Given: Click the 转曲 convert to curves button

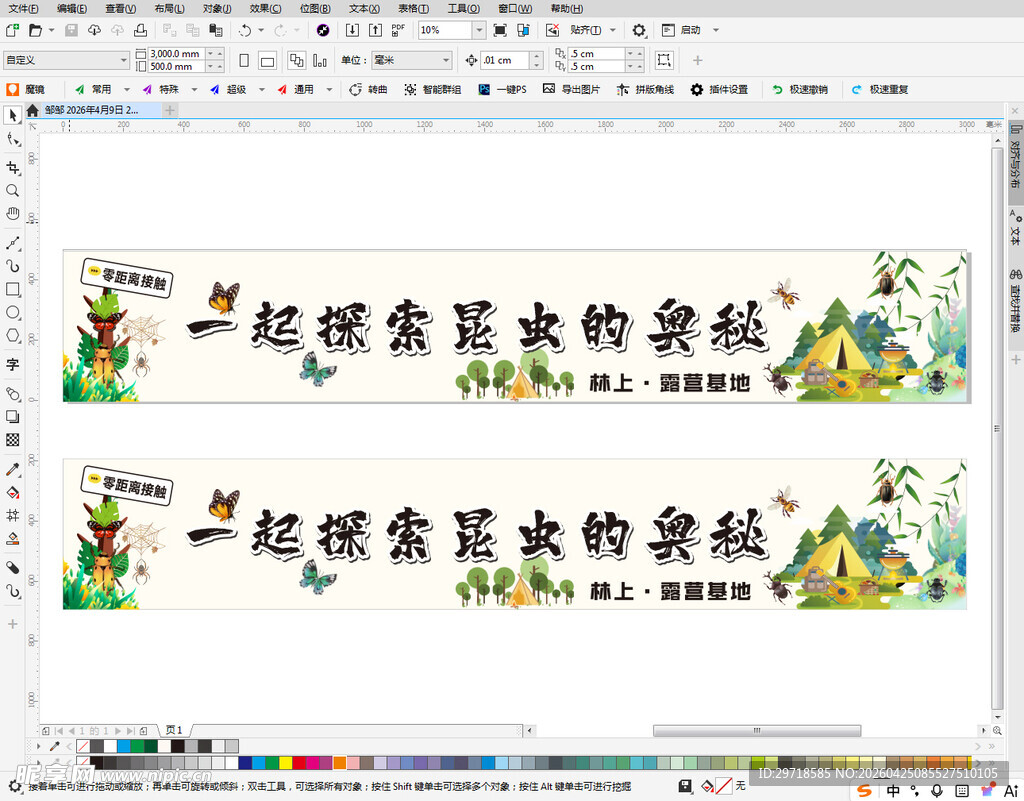Looking at the screenshot, I should [x=368, y=89].
